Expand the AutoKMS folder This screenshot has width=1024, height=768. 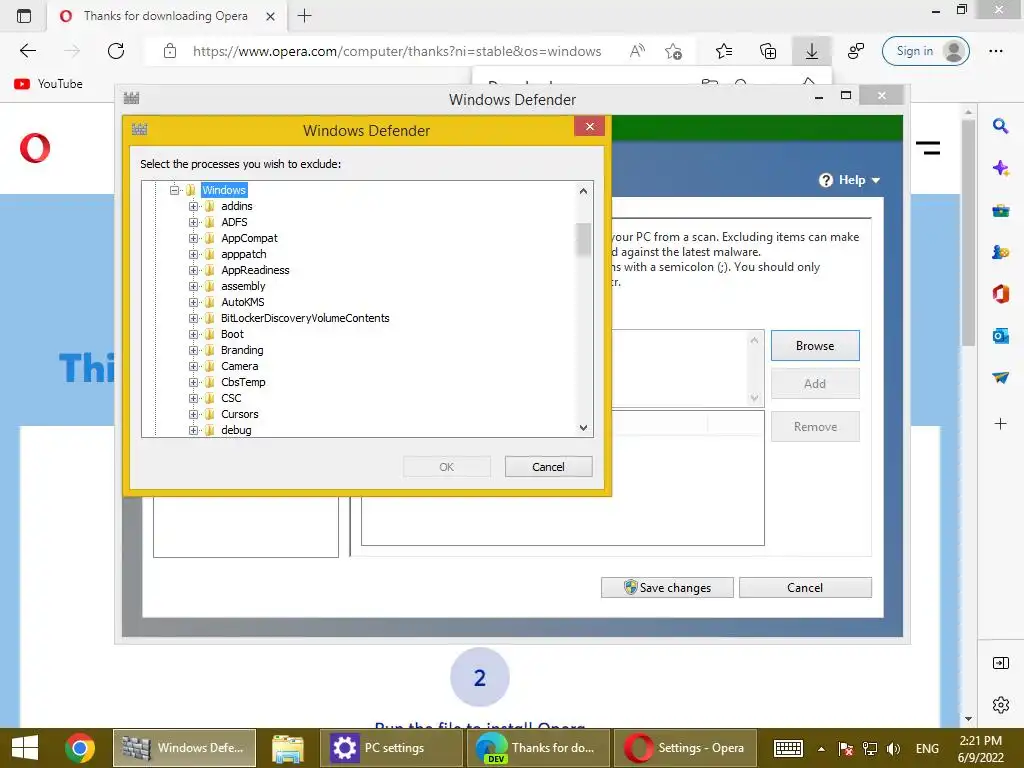(193, 302)
